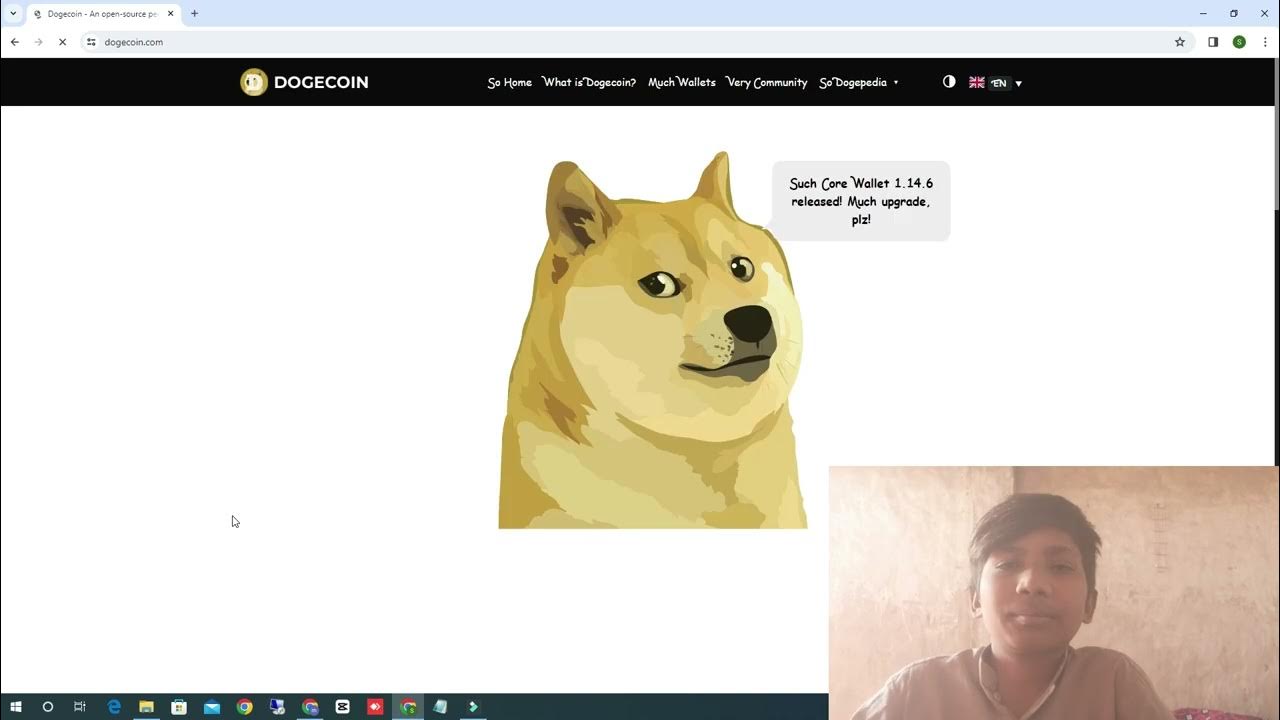
Task: Open the Mail app in taskbar
Action: [x=212, y=707]
